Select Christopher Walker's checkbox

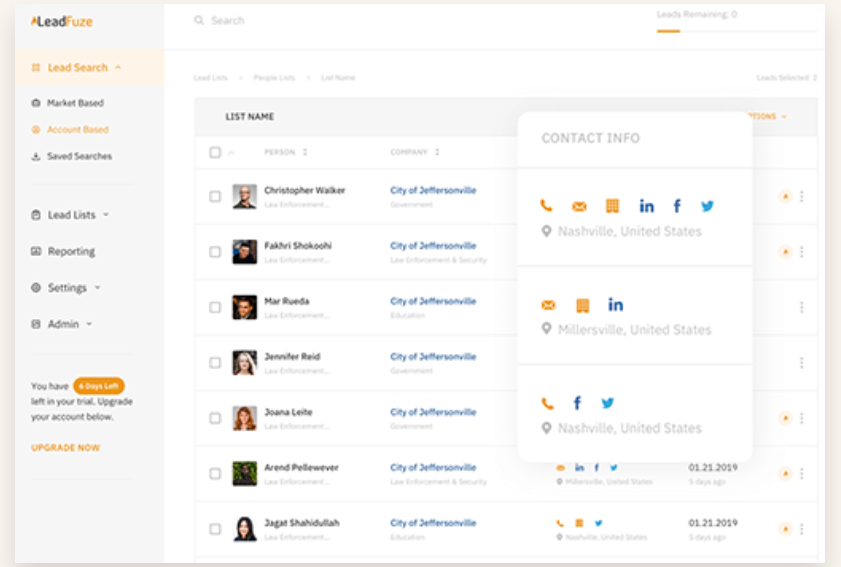(215, 196)
